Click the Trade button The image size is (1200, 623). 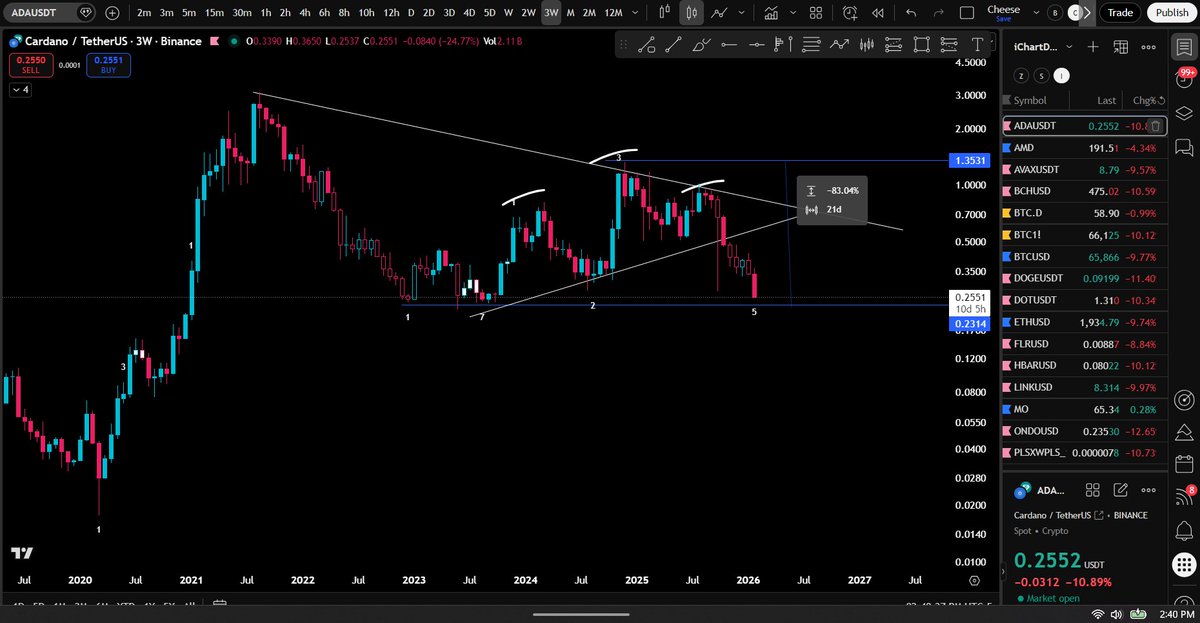click(1120, 13)
